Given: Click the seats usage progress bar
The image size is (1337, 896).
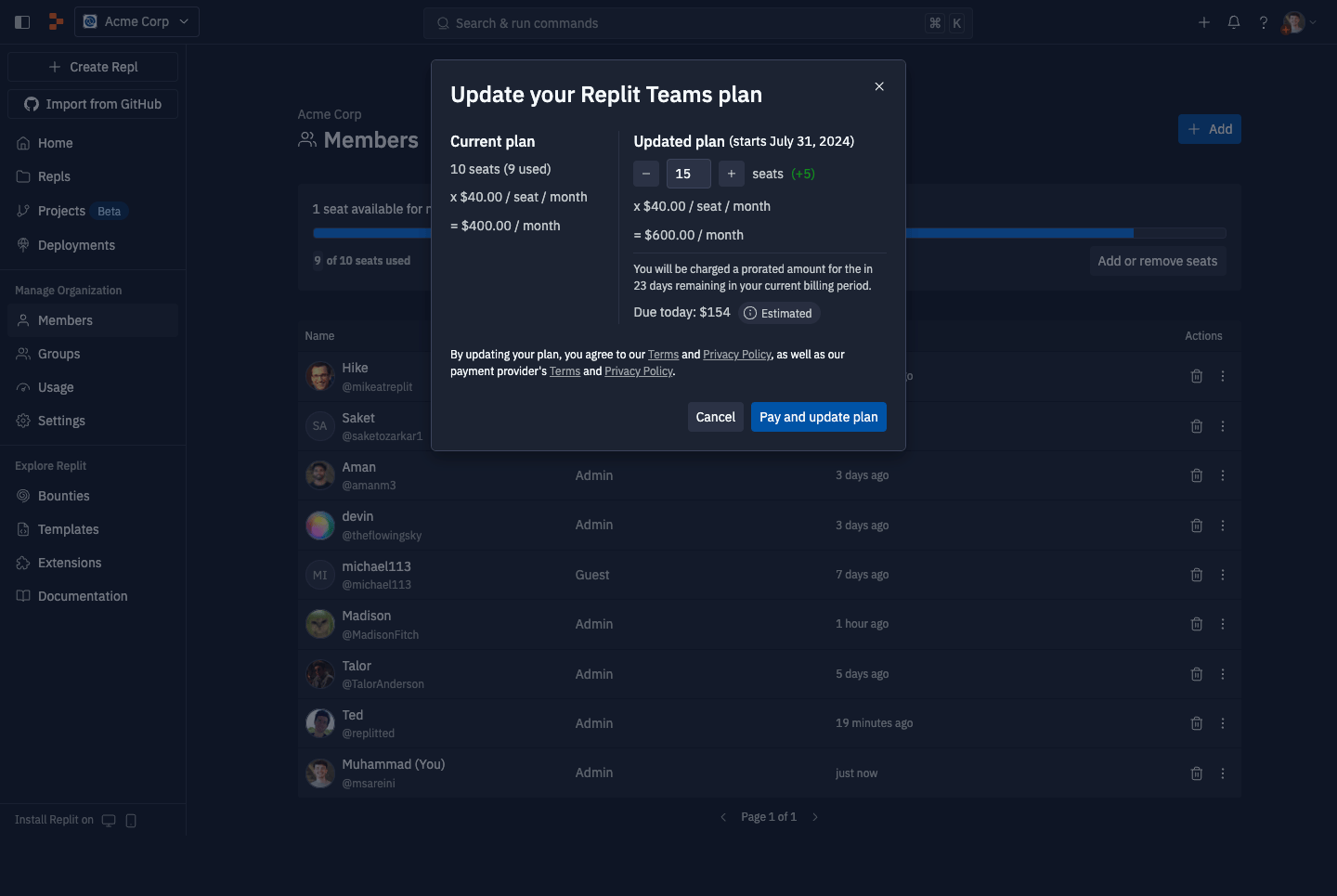Looking at the screenshot, I should click(770, 233).
